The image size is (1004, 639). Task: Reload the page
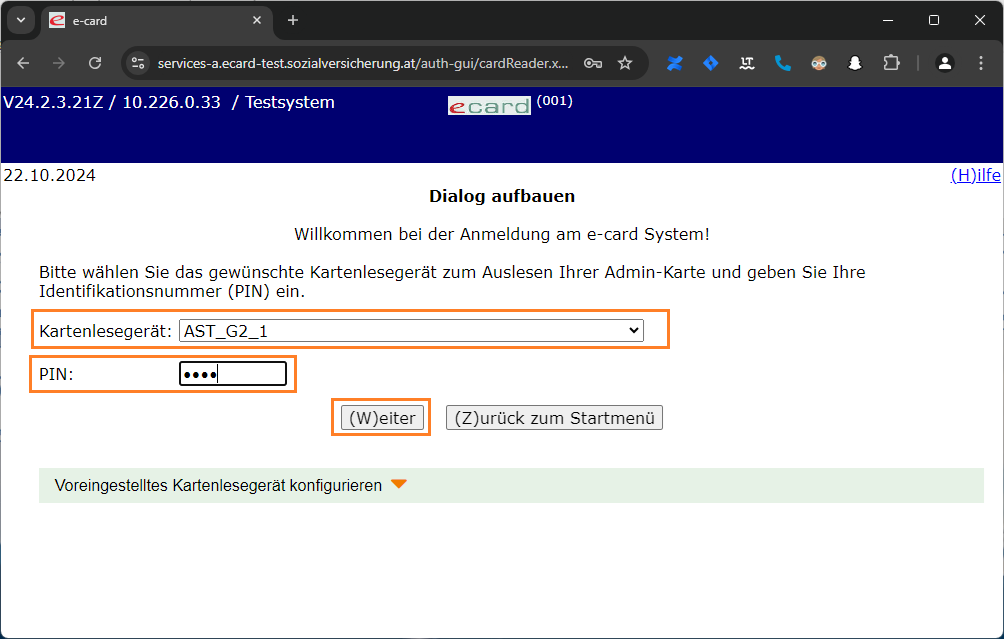point(95,63)
